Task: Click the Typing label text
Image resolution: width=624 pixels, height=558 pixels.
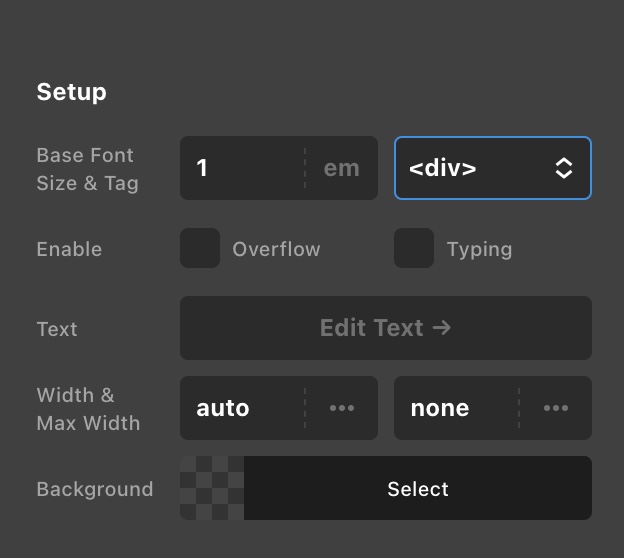Action: pyautogui.click(x=479, y=249)
